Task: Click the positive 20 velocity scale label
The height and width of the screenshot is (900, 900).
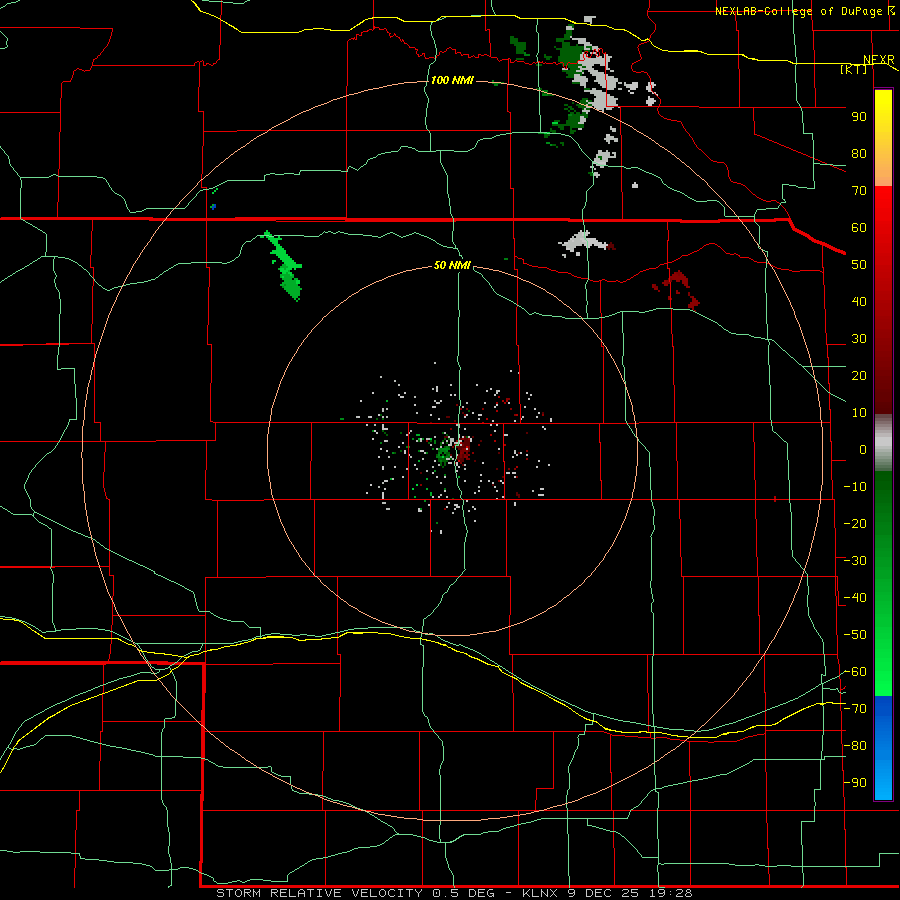Action: tap(859, 376)
